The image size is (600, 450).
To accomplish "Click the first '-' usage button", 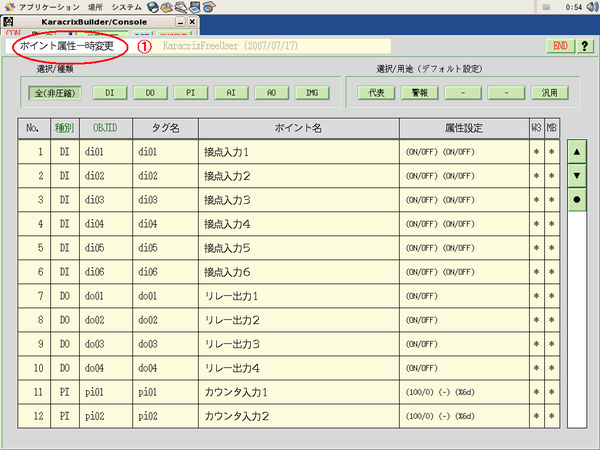I will pos(463,93).
